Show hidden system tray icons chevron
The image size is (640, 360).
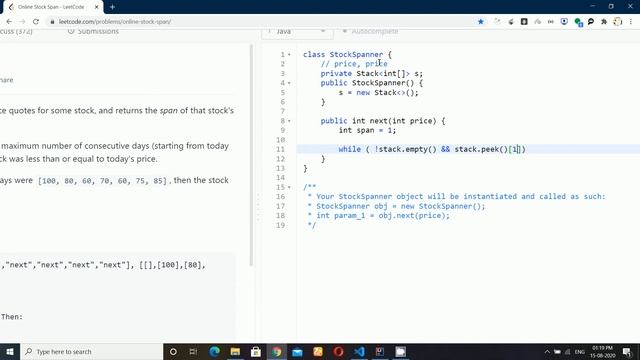(547, 351)
